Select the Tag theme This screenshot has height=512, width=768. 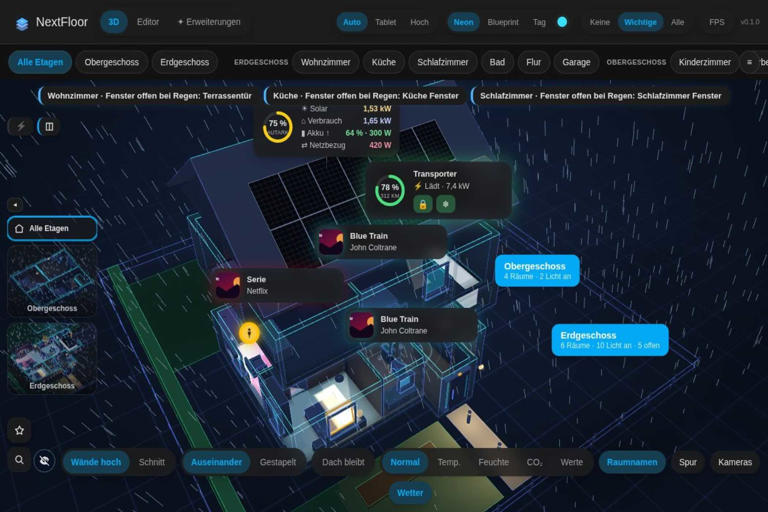pos(539,22)
